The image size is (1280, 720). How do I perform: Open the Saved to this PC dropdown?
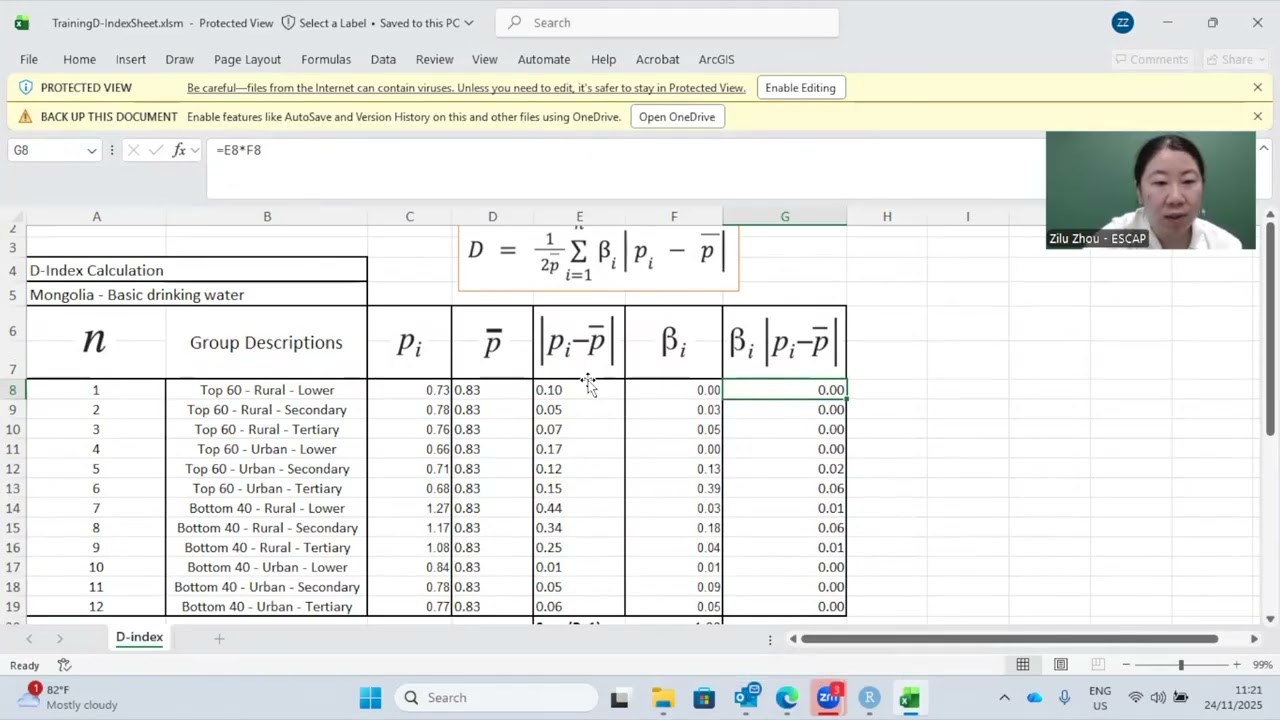pyautogui.click(x=428, y=22)
